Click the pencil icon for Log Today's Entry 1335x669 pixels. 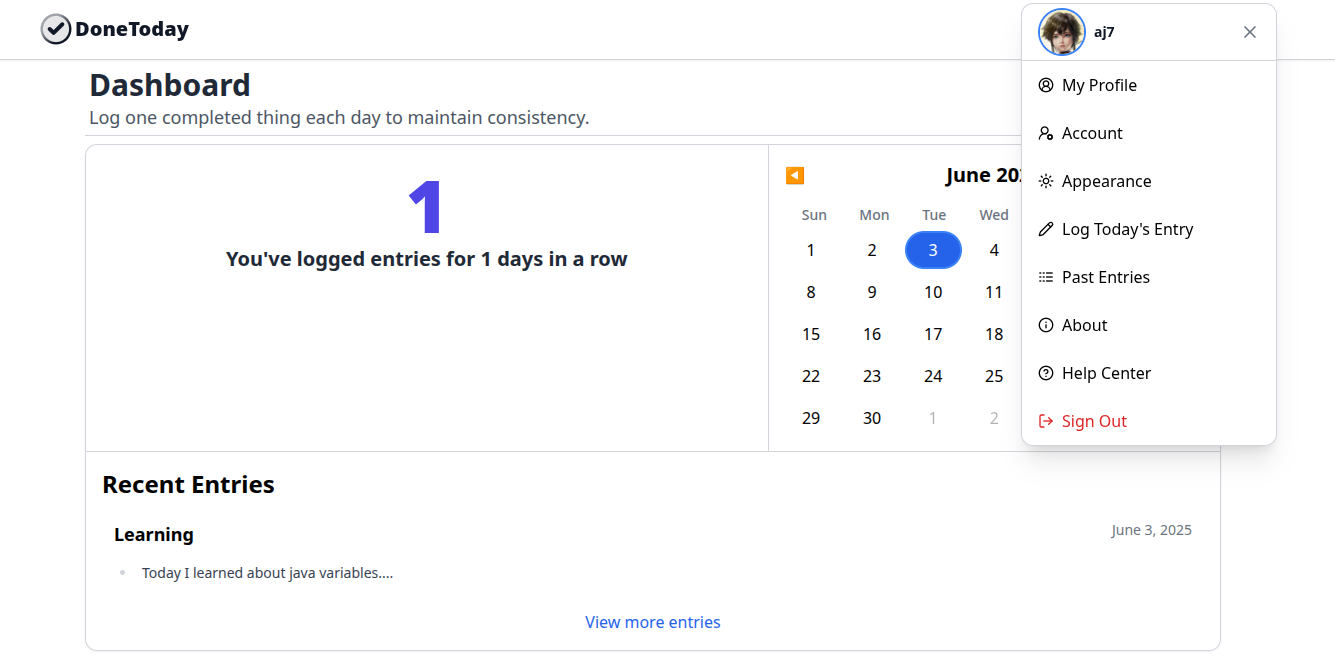click(1046, 229)
